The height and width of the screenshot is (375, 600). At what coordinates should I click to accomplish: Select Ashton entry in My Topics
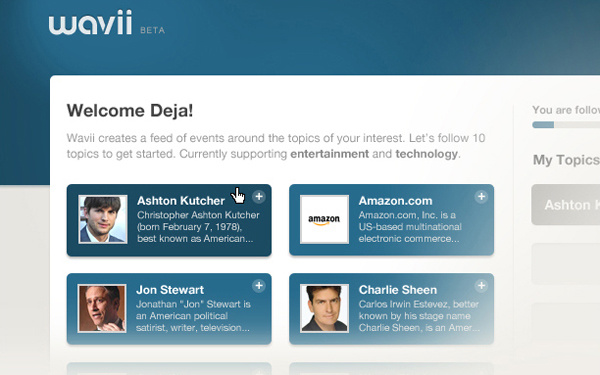(566, 205)
